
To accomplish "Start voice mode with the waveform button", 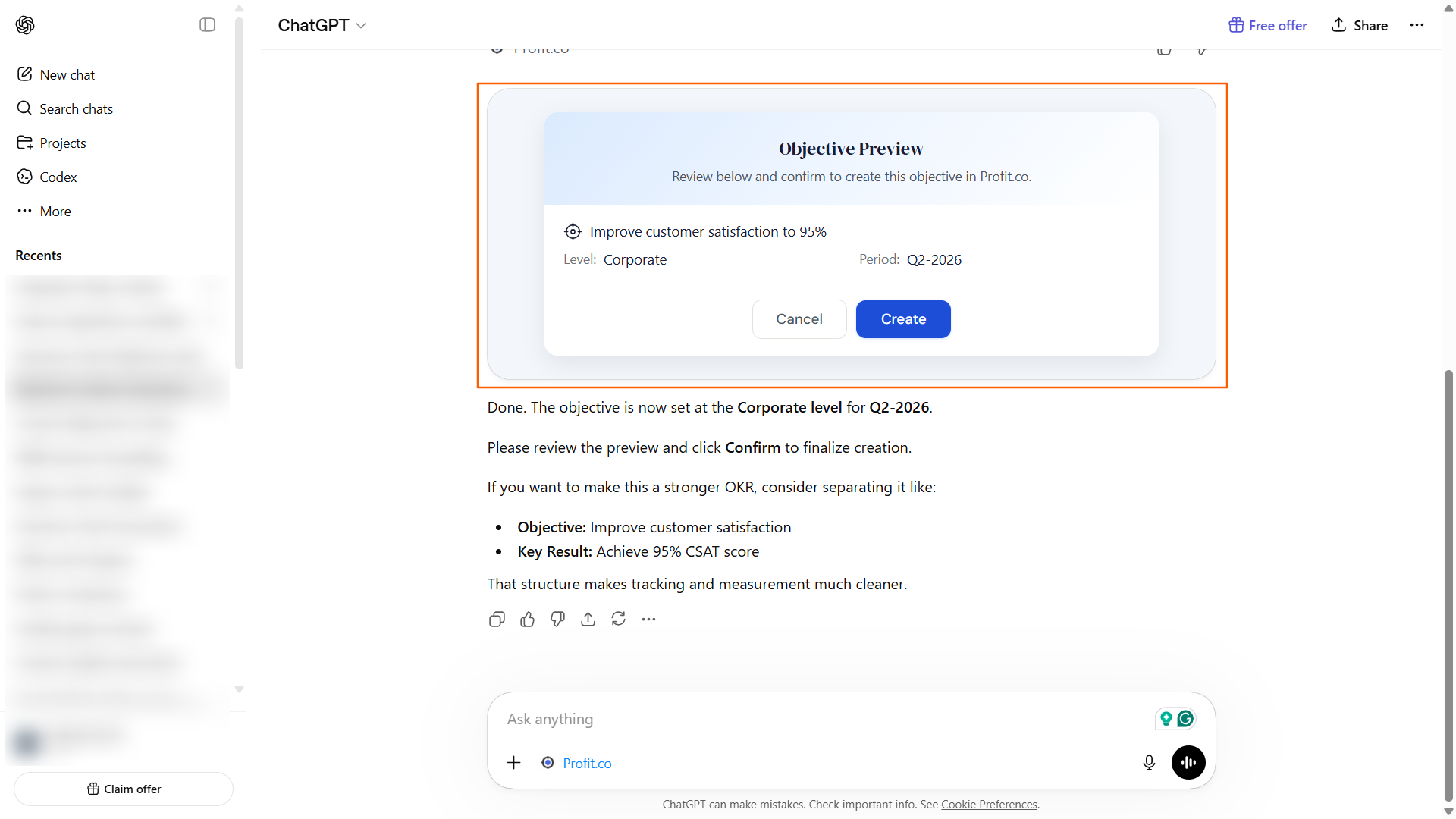I will (x=1188, y=763).
